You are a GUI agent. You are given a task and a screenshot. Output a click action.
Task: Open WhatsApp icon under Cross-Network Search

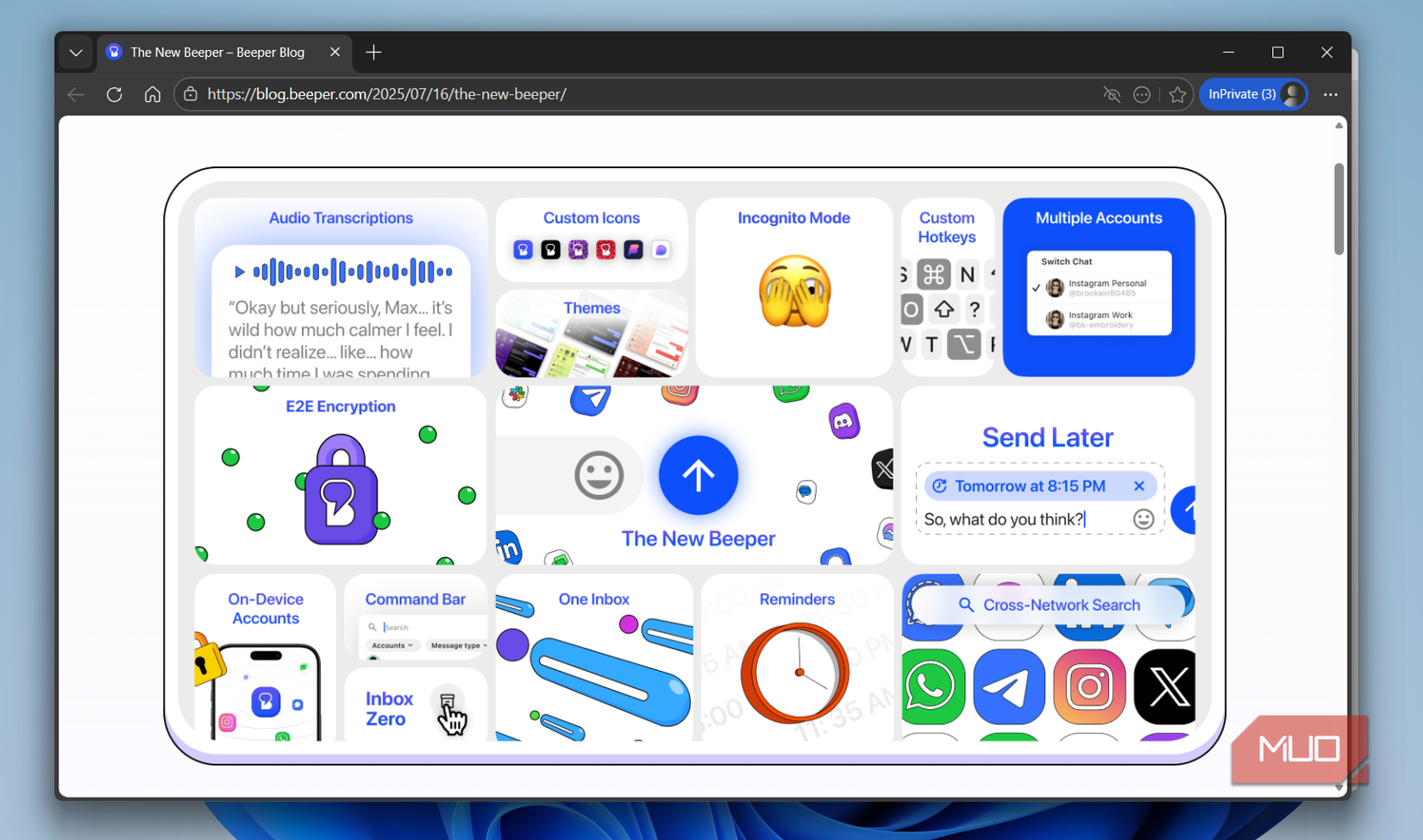pos(933,686)
